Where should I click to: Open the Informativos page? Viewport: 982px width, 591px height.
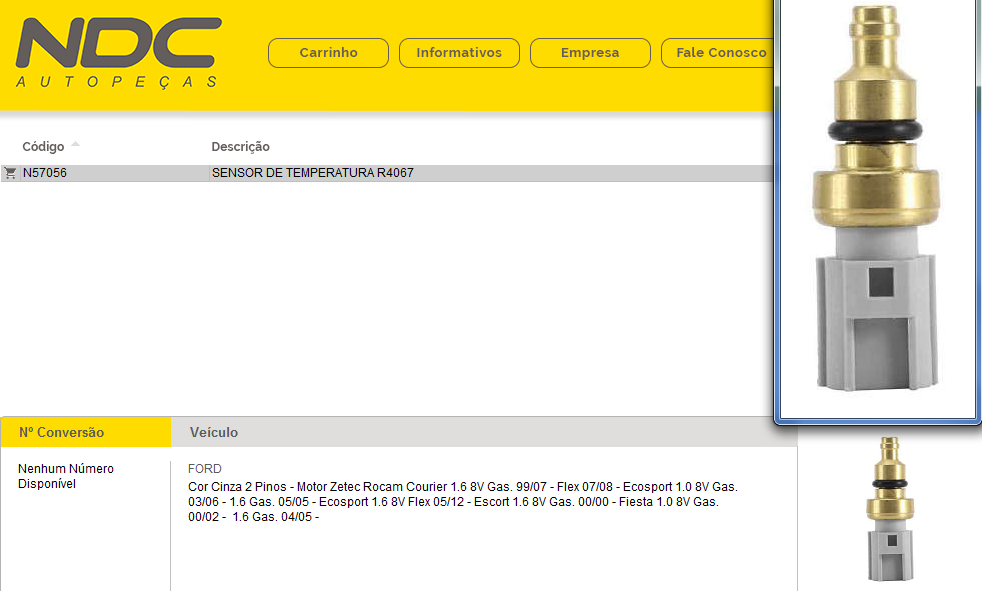[459, 53]
